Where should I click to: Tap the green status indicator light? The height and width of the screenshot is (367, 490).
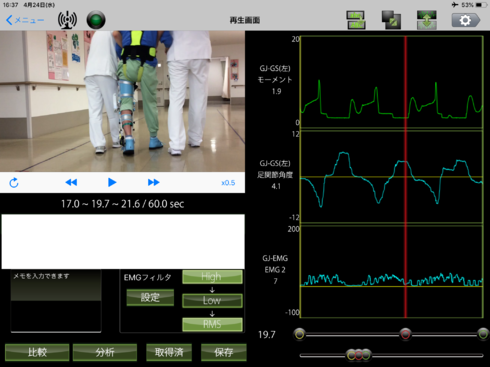pos(96,20)
